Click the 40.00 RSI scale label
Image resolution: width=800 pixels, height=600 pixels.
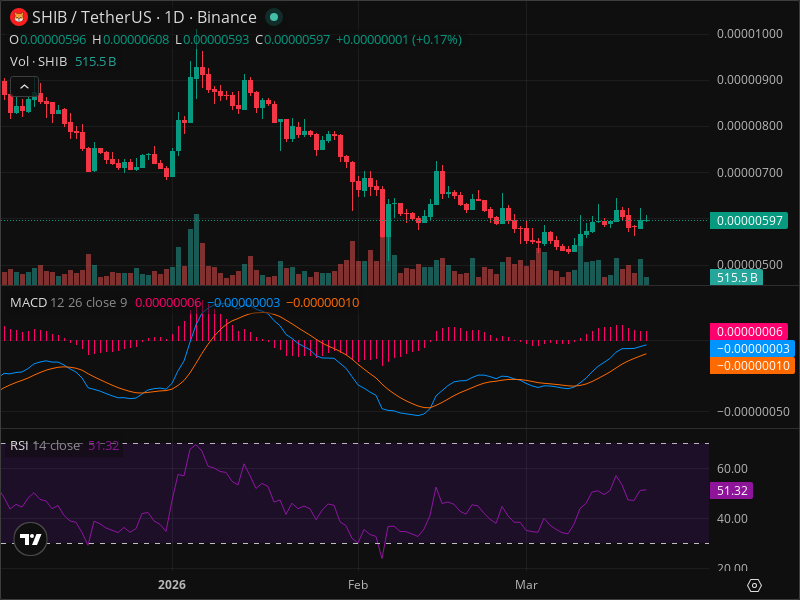tap(732, 518)
